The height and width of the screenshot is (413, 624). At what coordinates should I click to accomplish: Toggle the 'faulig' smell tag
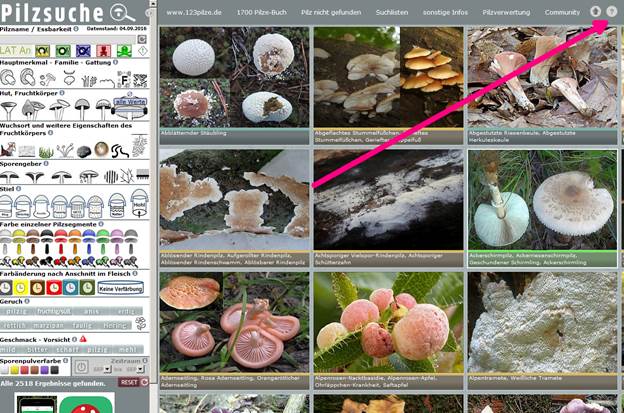(82, 325)
